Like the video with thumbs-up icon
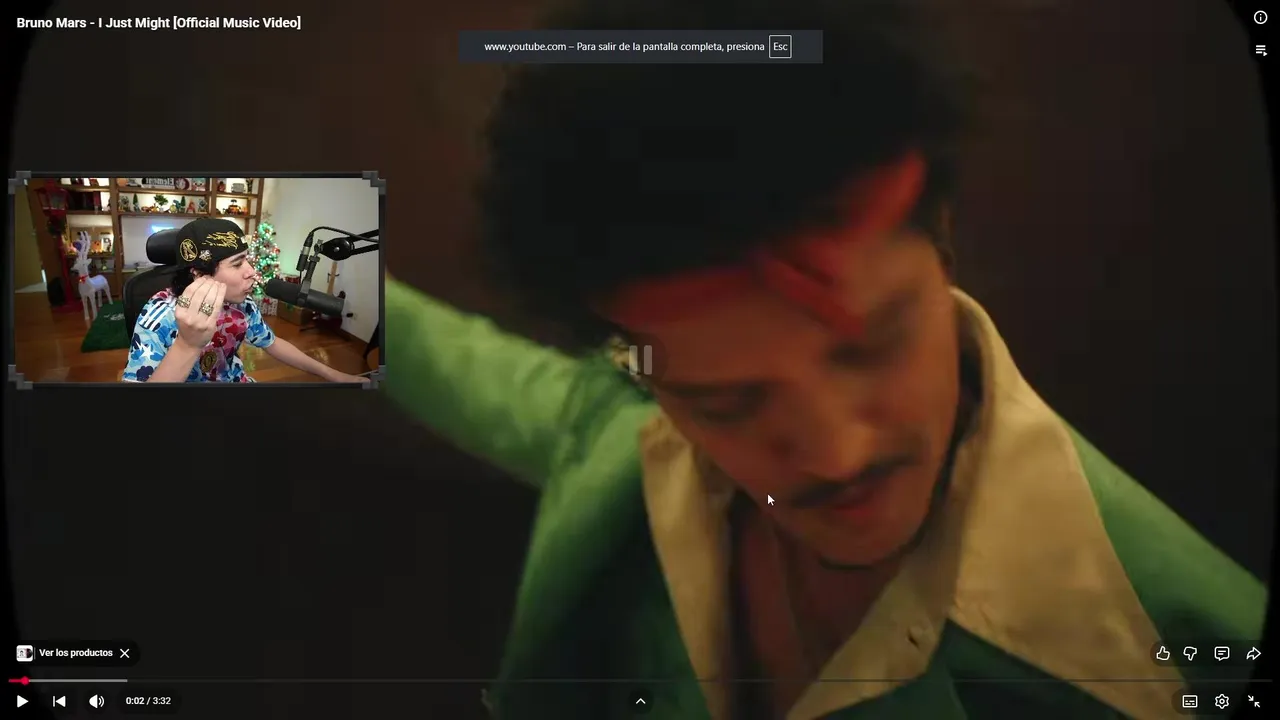Screen dimensions: 1280x720 point(1163,653)
